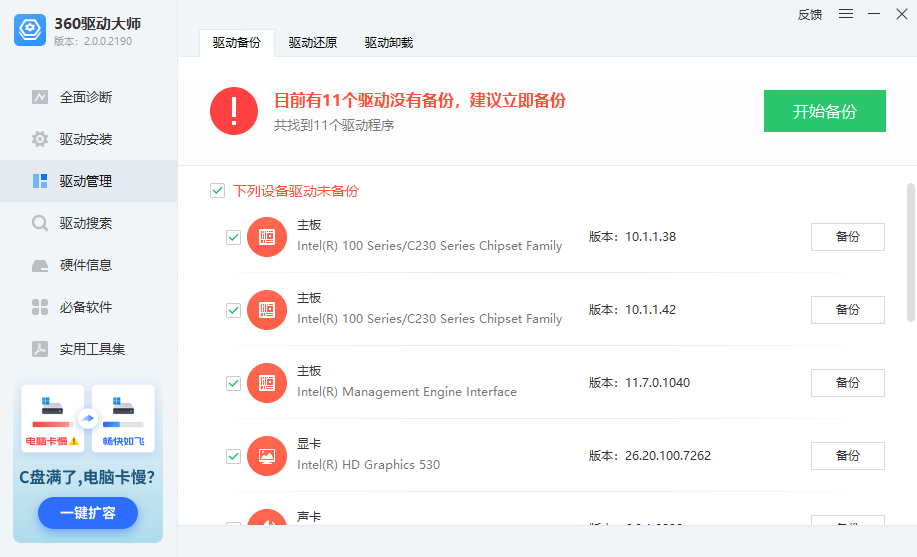Click the 一键扩容 button in the ad
This screenshot has height=557, width=917.
pyautogui.click(x=88, y=513)
